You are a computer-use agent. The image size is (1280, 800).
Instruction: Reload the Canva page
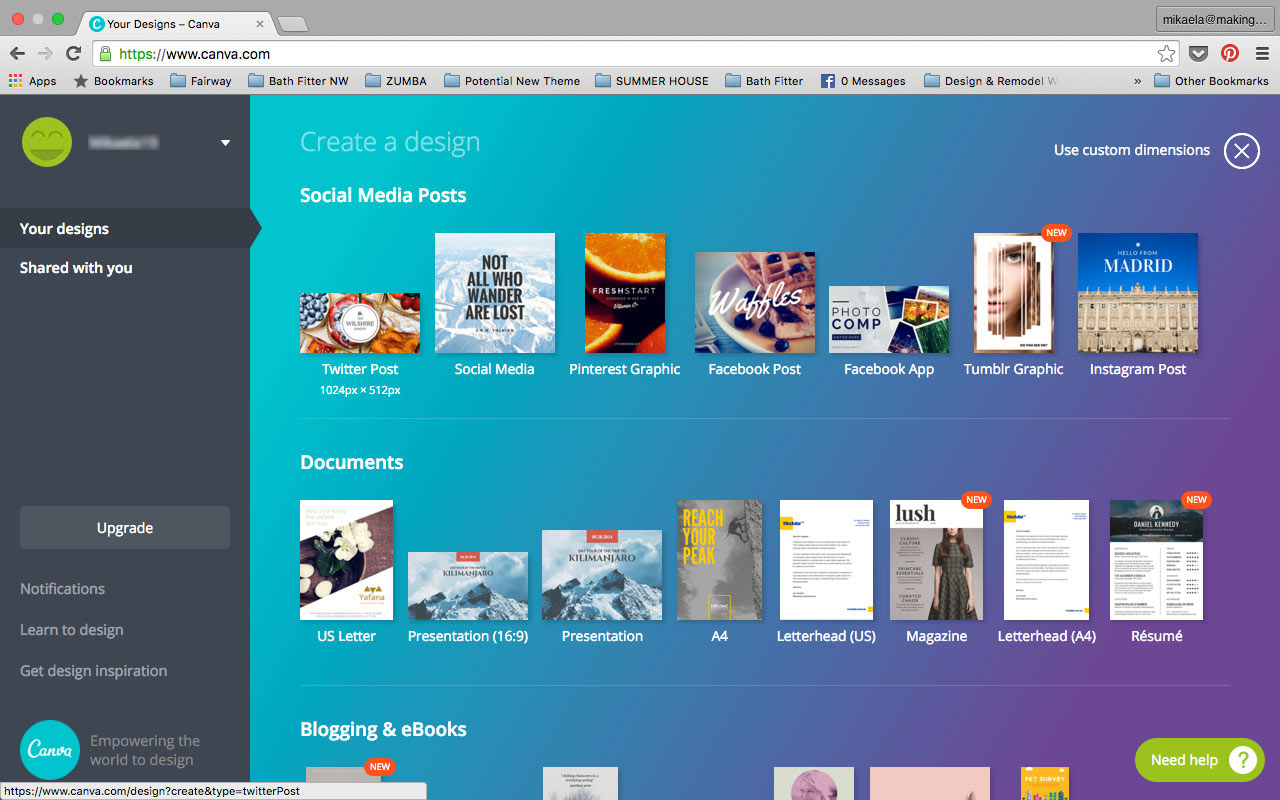pos(73,54)
